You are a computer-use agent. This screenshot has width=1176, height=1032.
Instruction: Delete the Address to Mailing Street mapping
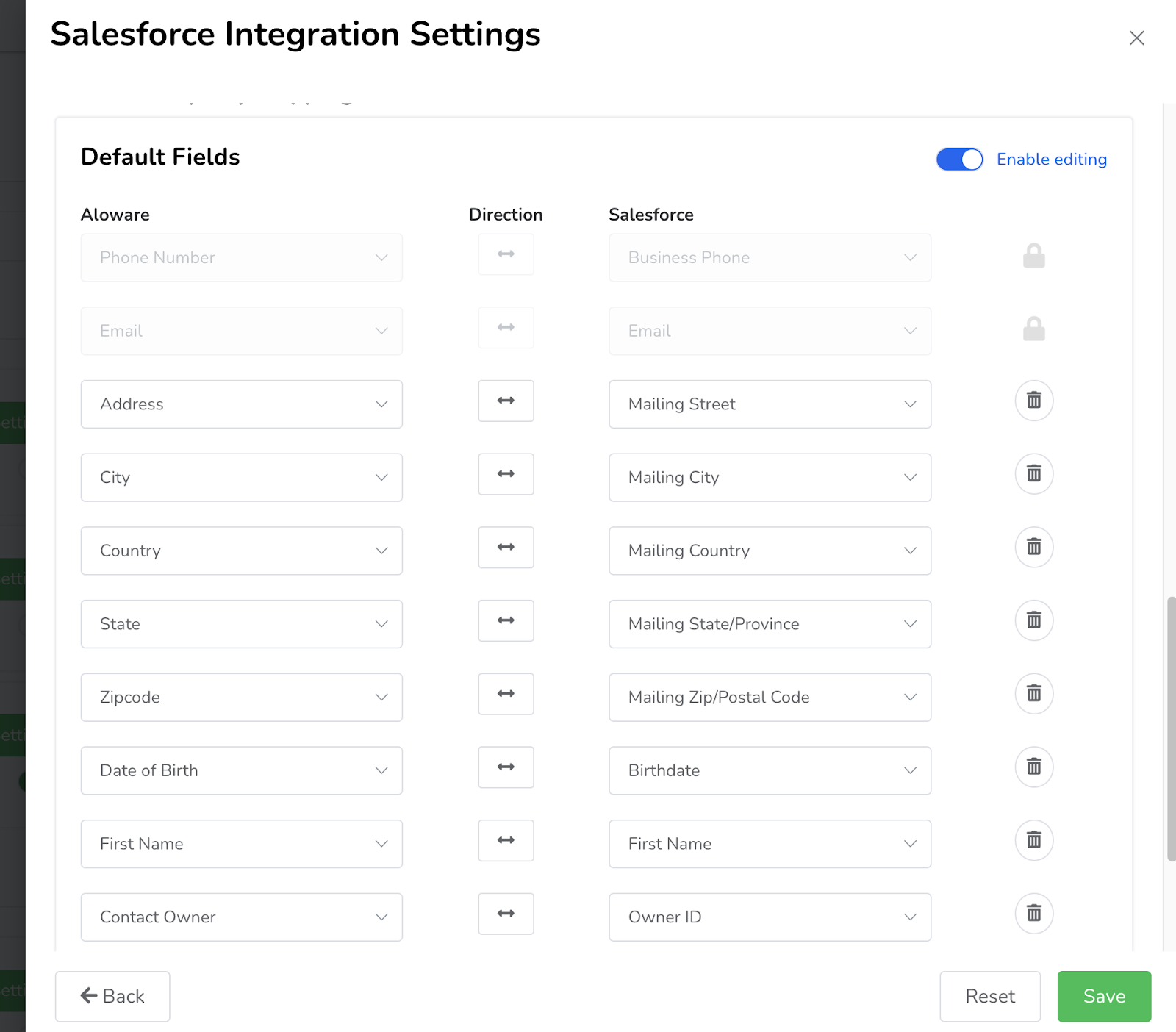click(1033, 401)
